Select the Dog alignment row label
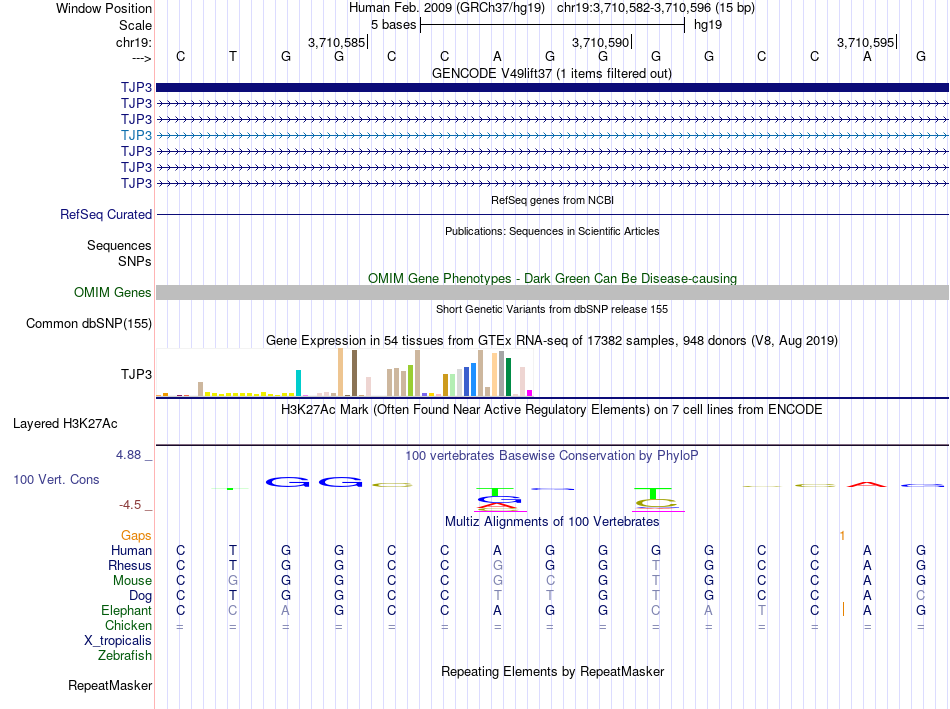Viewport: 950px width, 709px height. pyautogui.click(x=140, y=596)
